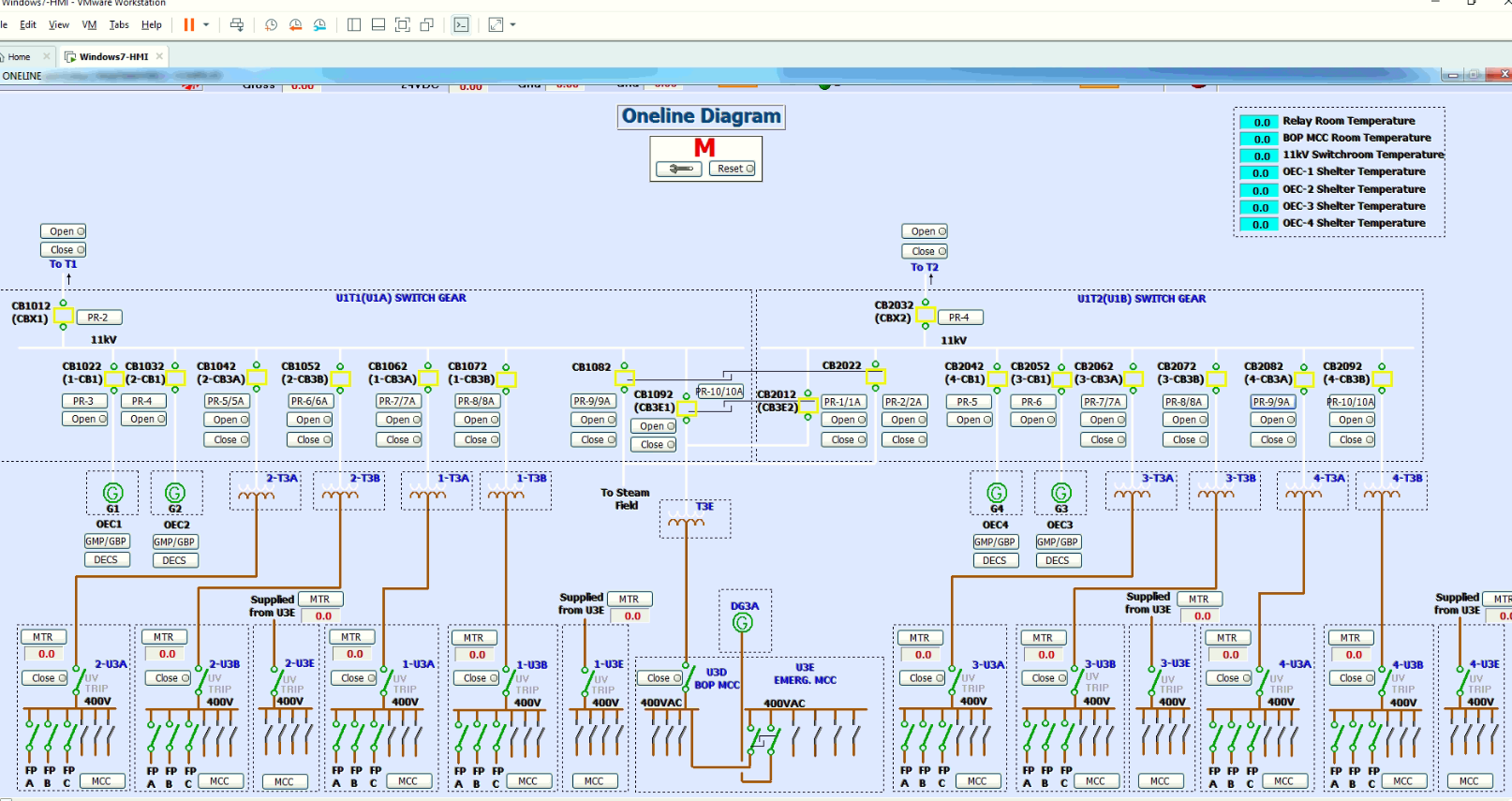
Task: Switch to the Home tab
Action: click(x=20, y=57)
